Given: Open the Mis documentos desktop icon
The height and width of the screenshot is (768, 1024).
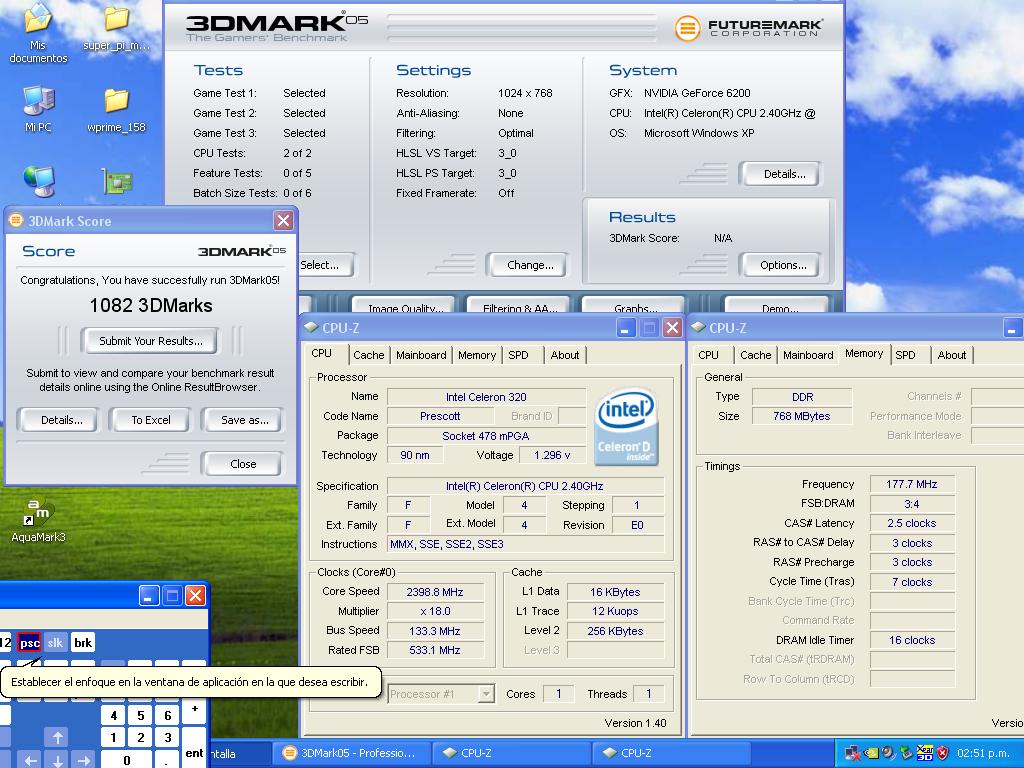Looking at the screenshot, I should 38,33.
